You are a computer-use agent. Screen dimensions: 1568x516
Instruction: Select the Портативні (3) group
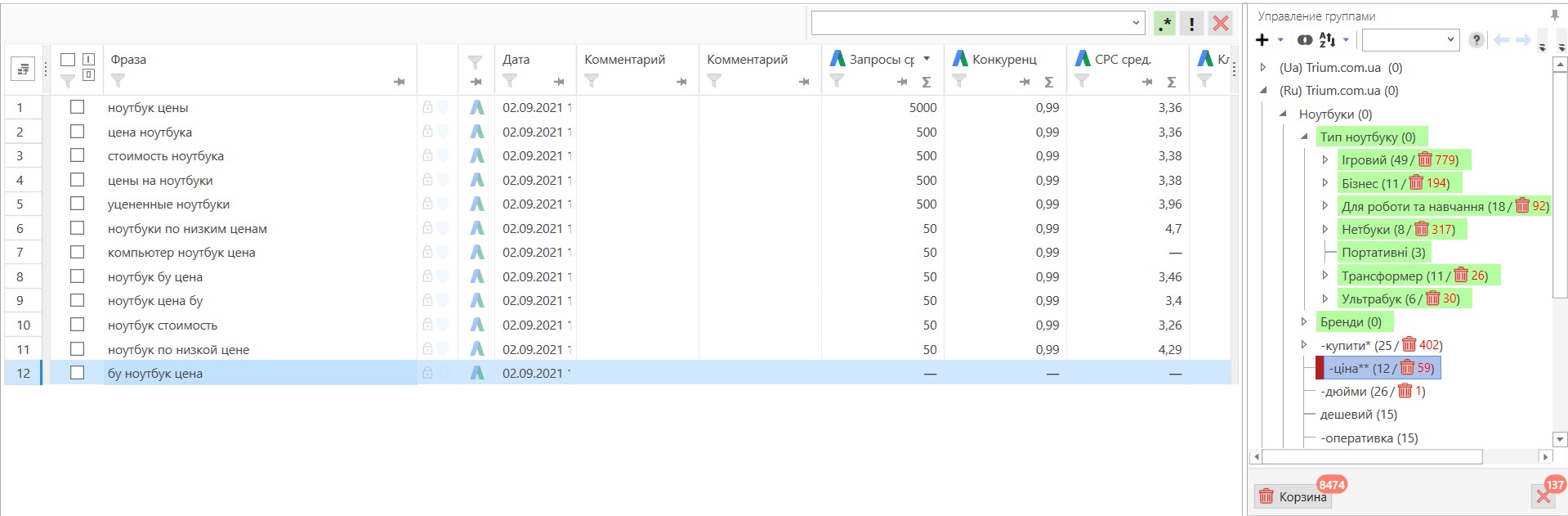click(x=1383, y=253)
